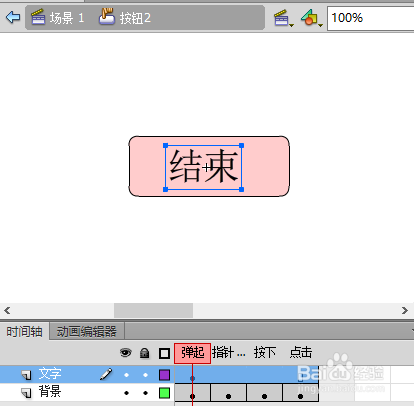Toggle all layers visibility with the eye icon

pyautogui.click(x=126, y=353)
